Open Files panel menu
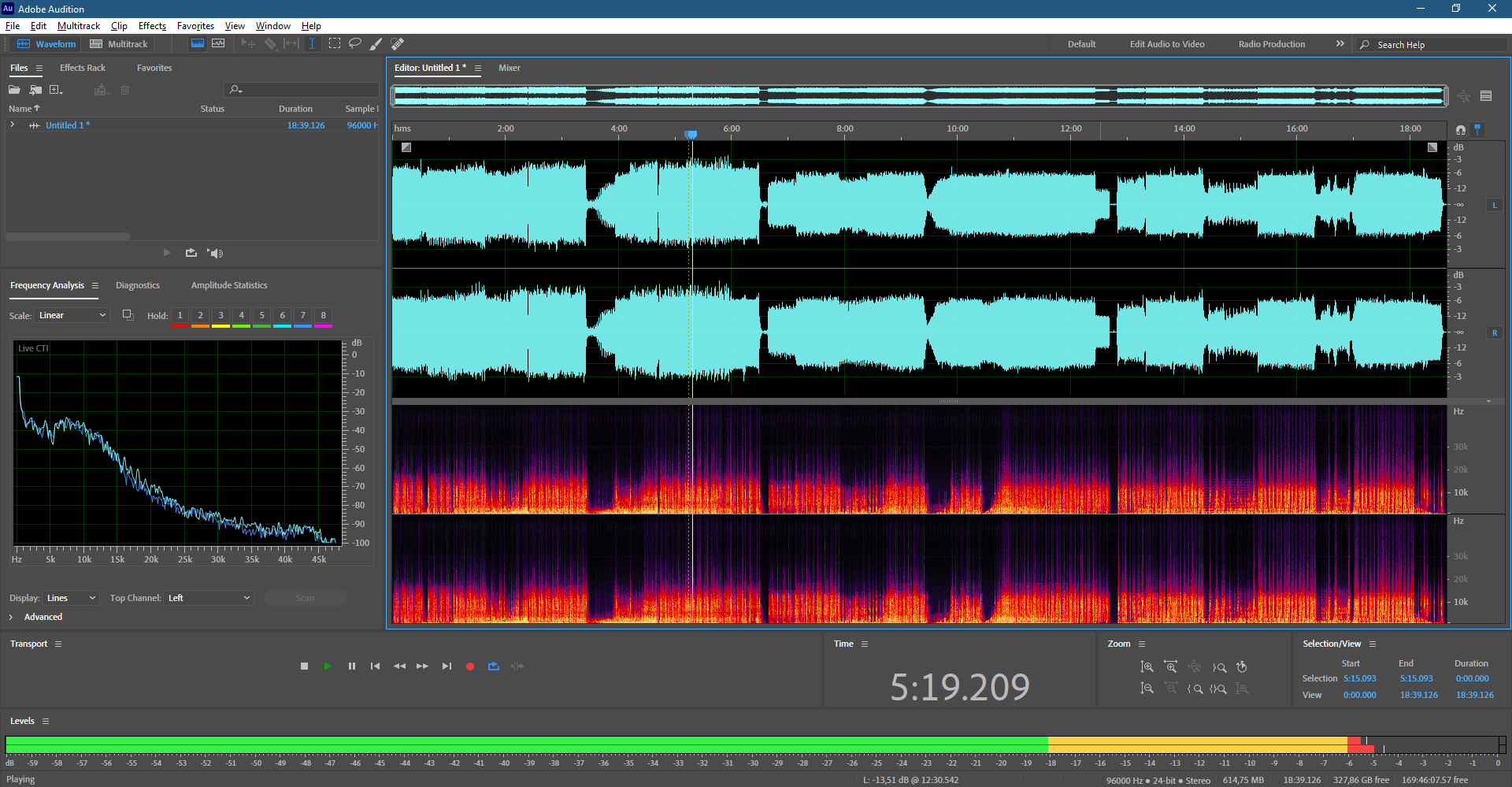 tap(39, 68)
